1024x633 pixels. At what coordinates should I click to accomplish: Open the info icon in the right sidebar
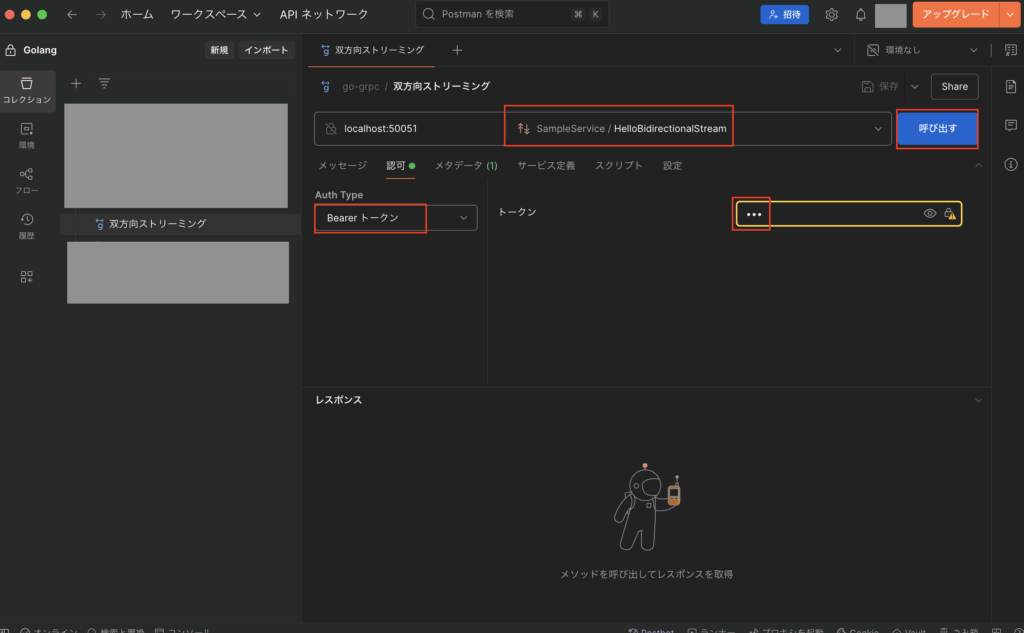(1010, 165)
